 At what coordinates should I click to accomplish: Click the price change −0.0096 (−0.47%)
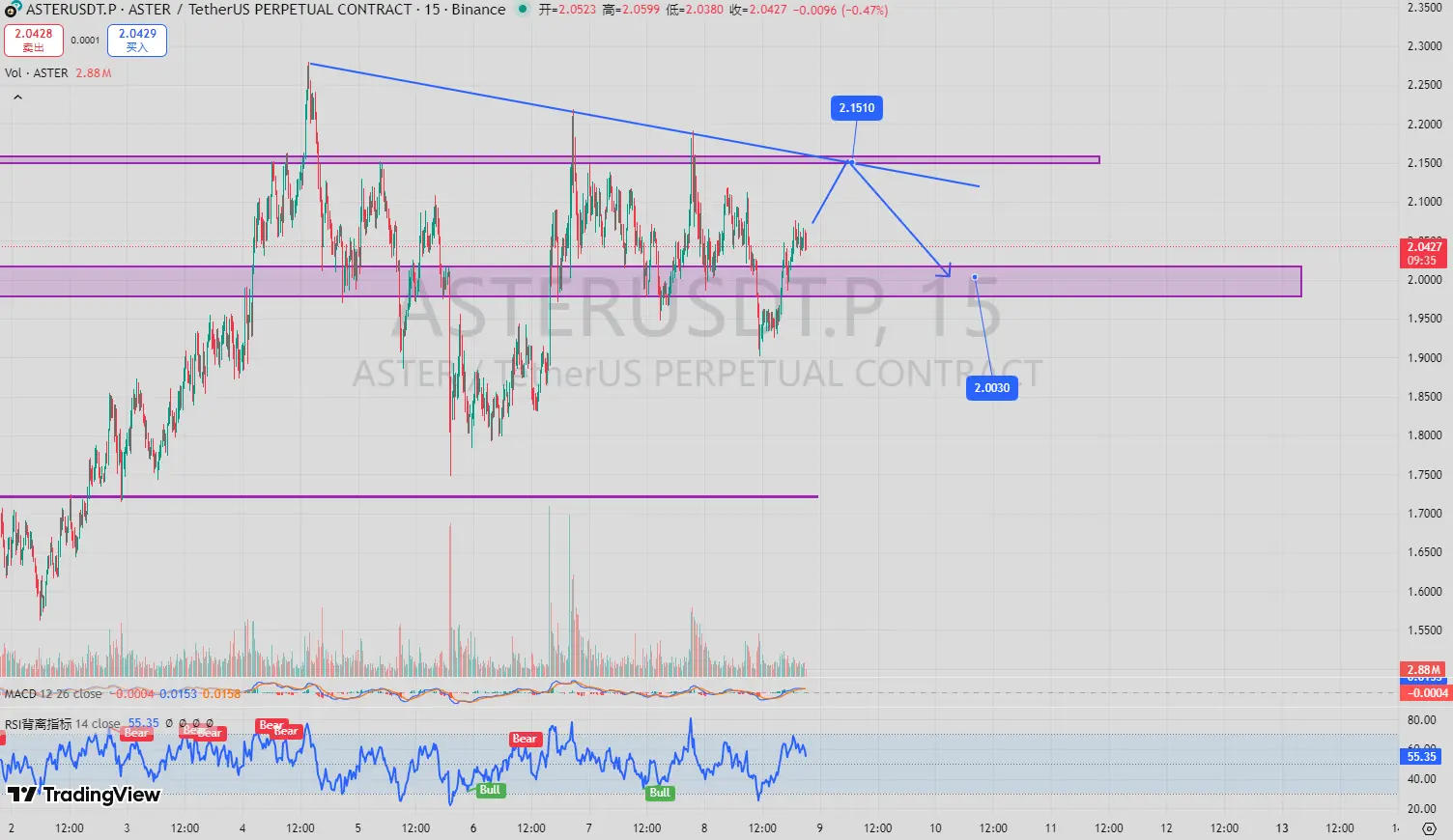point(840,10)
